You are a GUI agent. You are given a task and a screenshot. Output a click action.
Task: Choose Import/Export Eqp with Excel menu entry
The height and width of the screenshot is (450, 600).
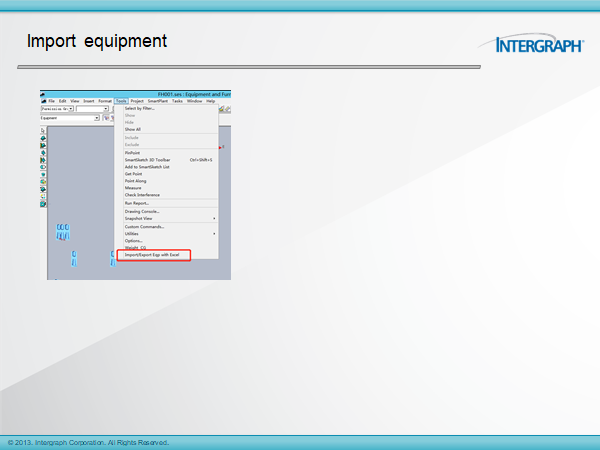tap(167, 255)
